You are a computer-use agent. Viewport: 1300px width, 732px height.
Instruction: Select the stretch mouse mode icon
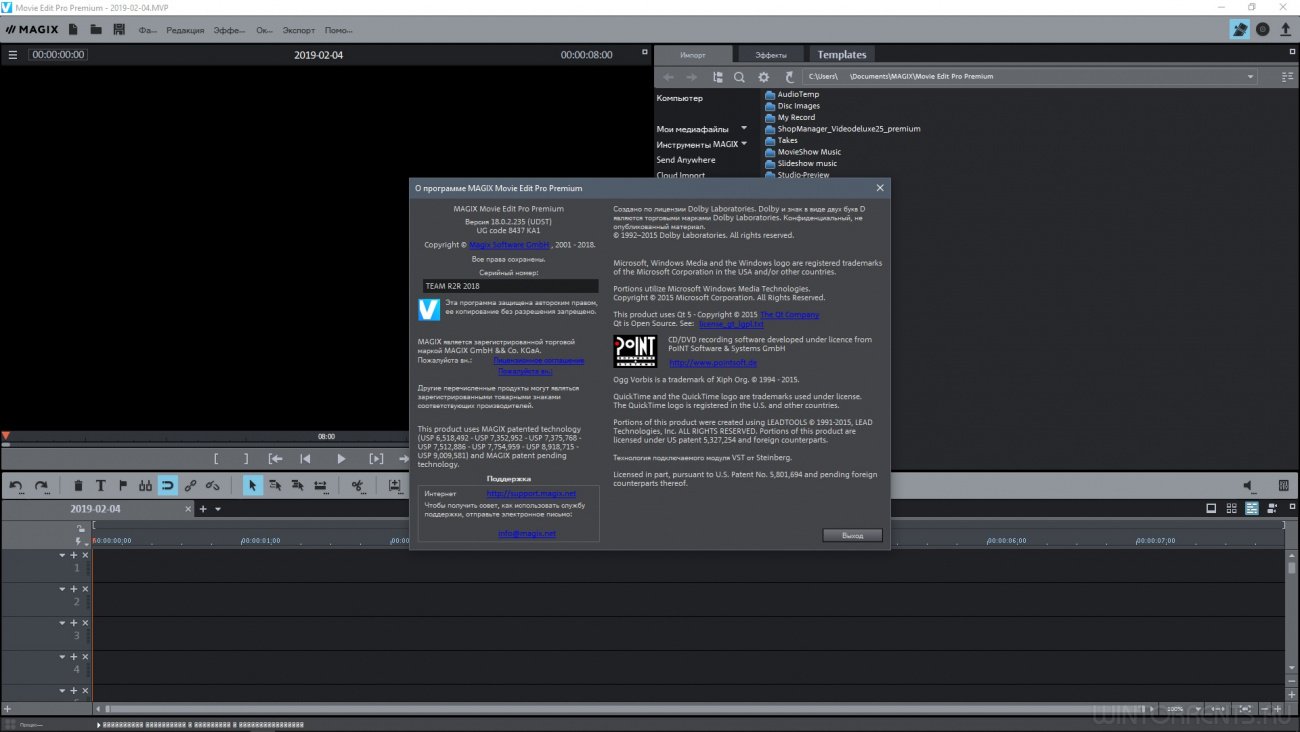(320, 486)
